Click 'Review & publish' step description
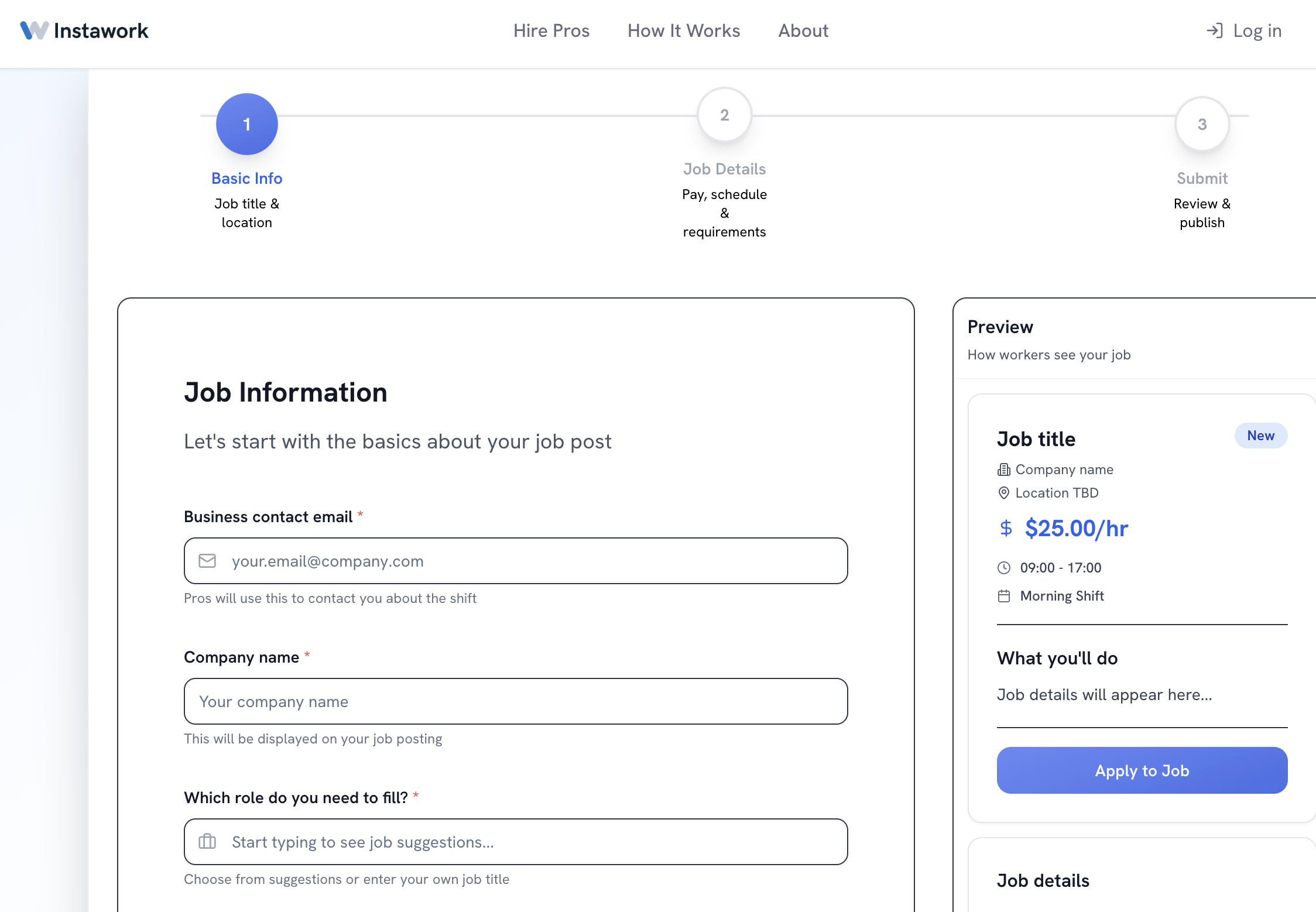This screenshot has height=912, width=1316. click(x=1202, y=213)
